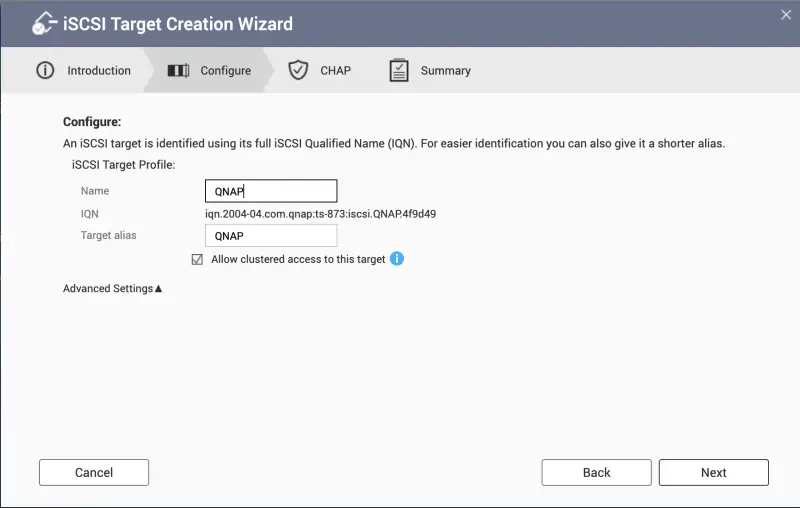Focus the Target alias input field
Image resolution: width=800 pixels, height=508 pixels.
(x=271, y=236)
